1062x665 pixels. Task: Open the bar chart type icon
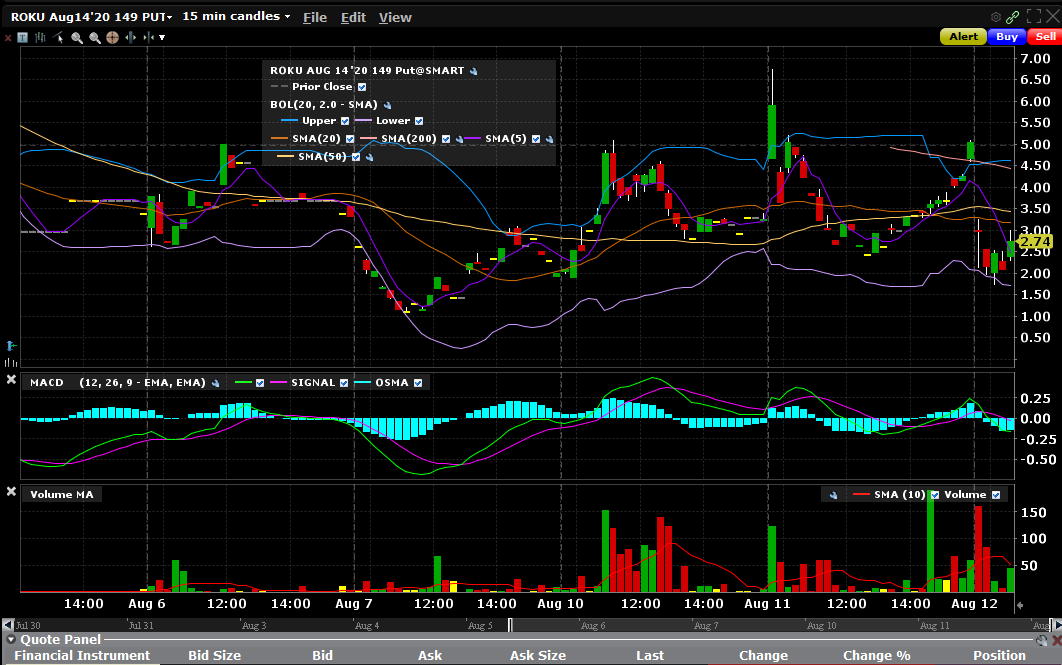(x=41, y=38)
